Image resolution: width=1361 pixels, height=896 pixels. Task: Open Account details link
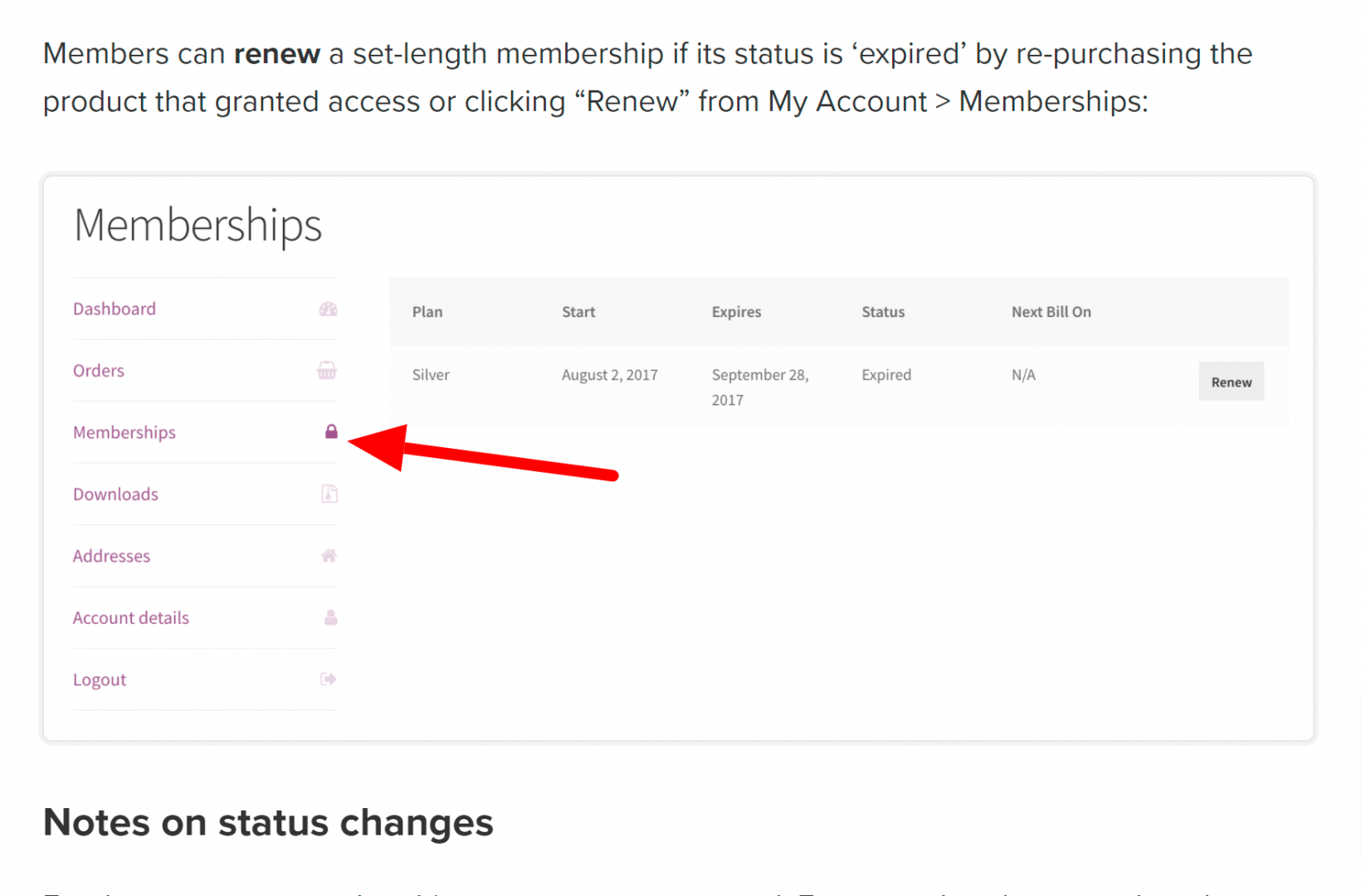point(131,618)
